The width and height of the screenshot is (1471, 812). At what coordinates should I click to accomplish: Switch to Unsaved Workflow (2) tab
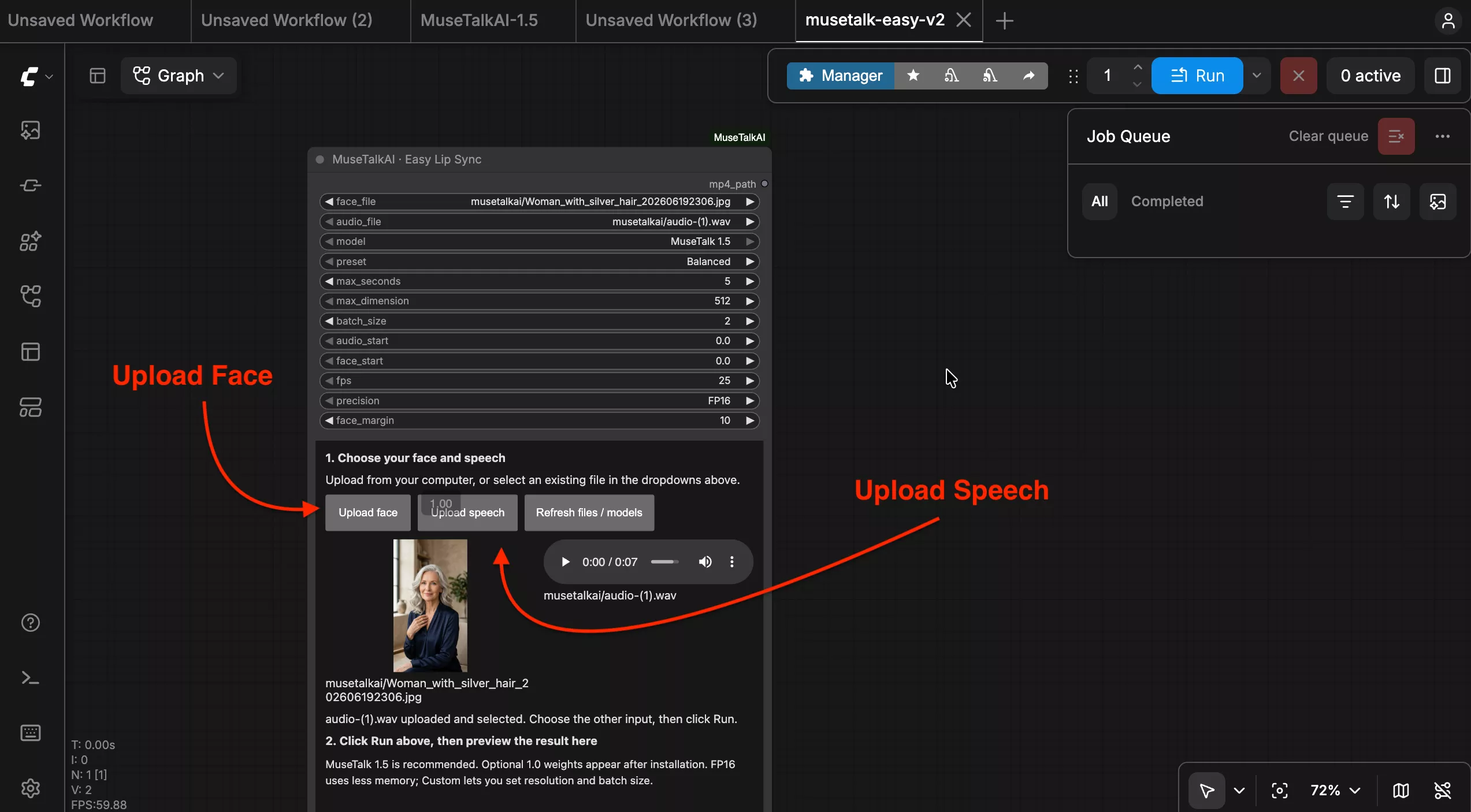pos(287,20)
